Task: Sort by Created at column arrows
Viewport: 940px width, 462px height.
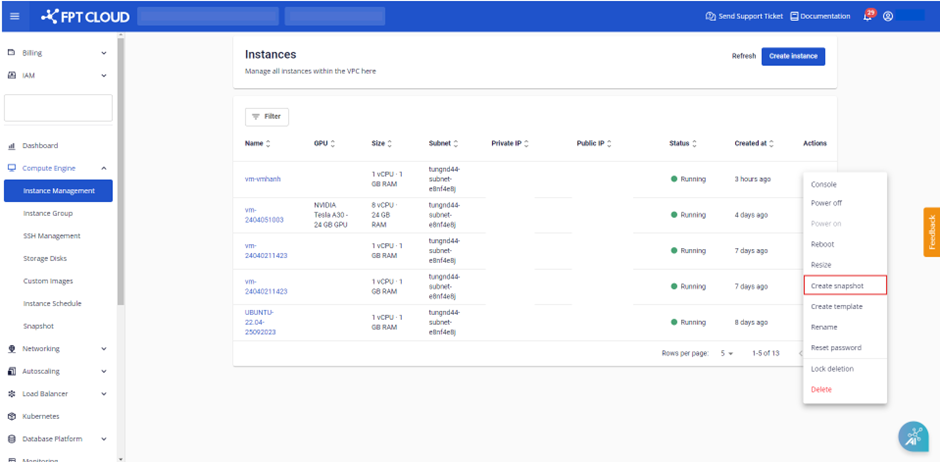Action: coord(772,144)
